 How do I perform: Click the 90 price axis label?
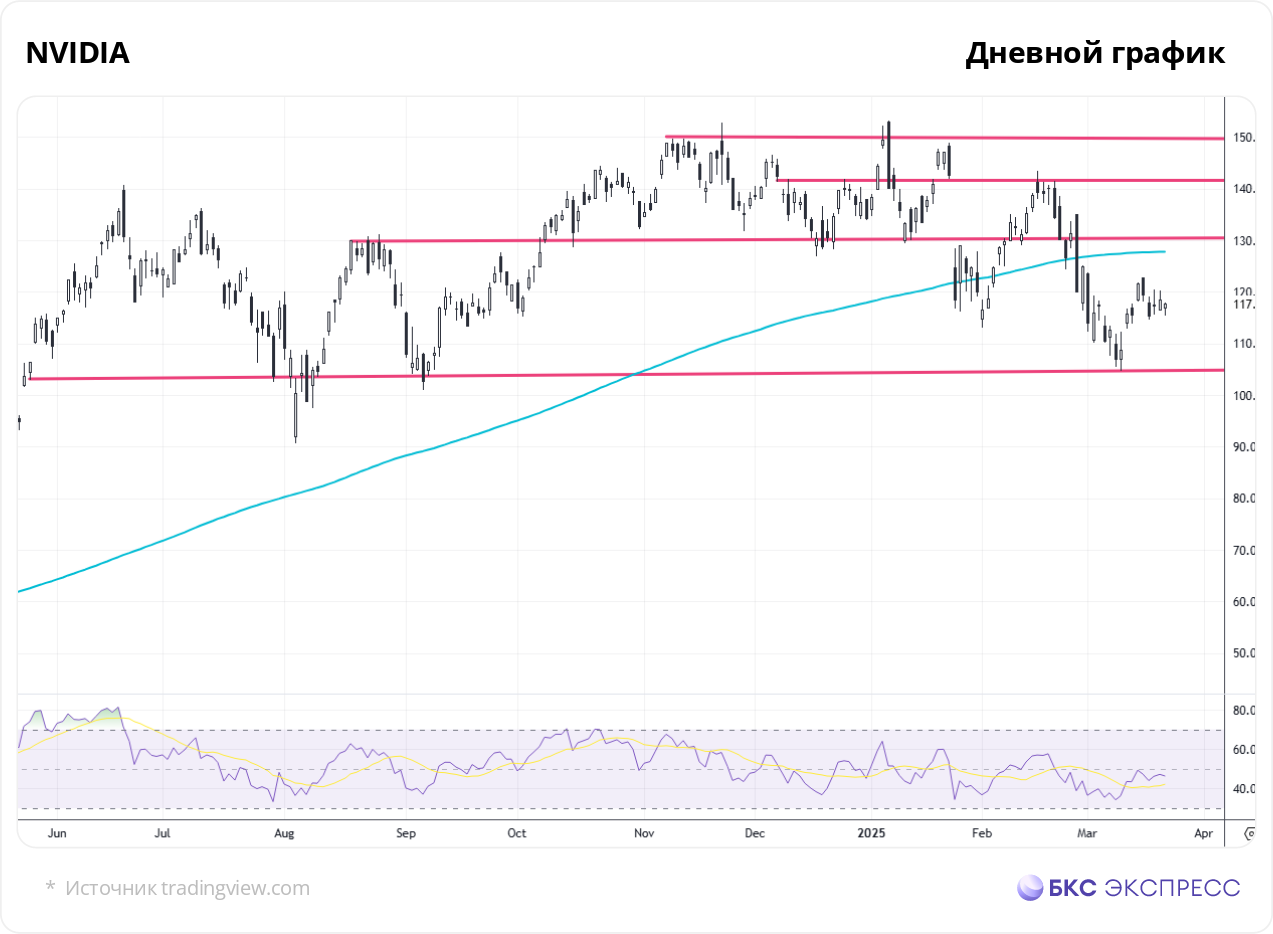(x=1243, y=447)
